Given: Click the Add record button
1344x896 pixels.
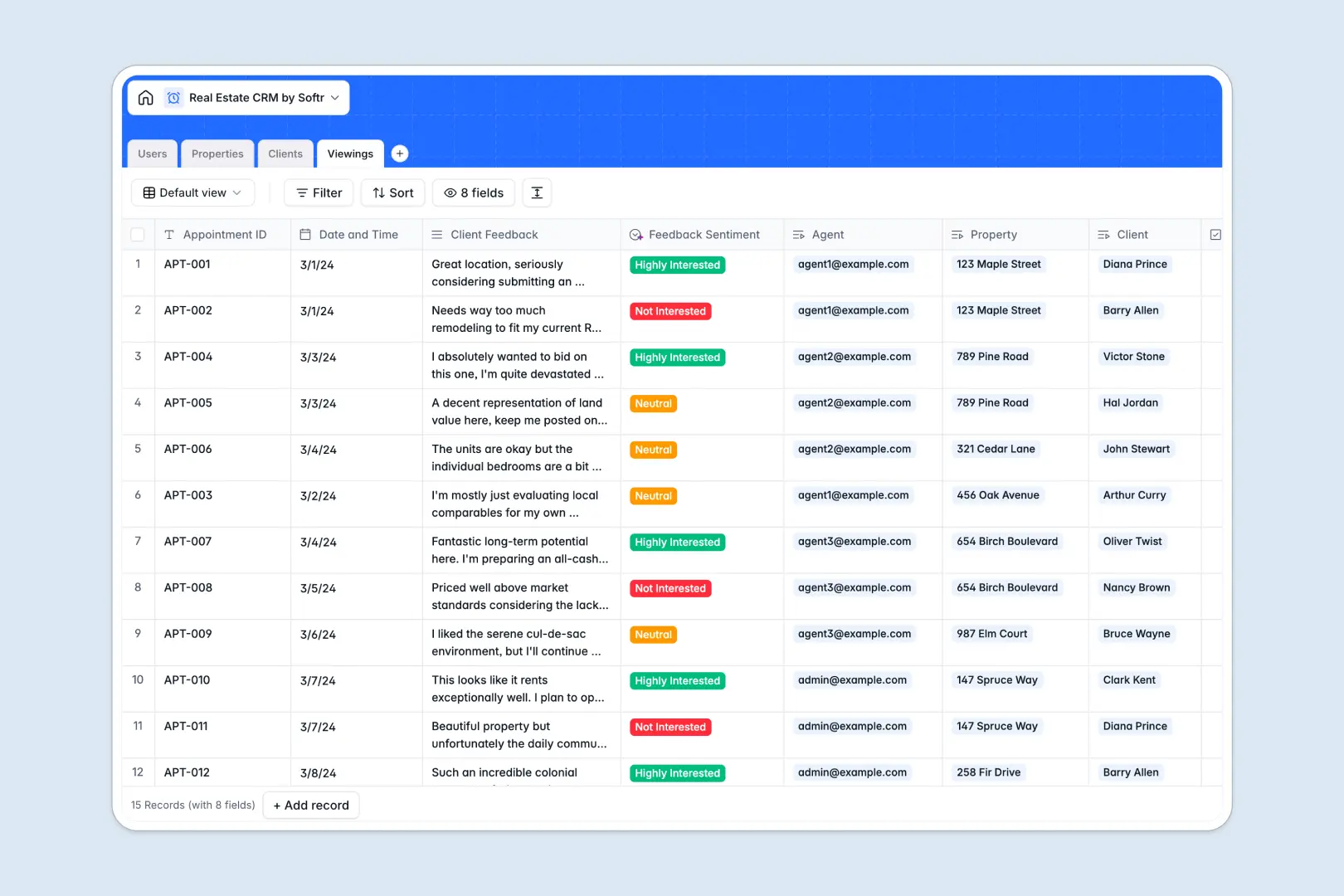Looking at the screenshot, I should click(310, 805).
